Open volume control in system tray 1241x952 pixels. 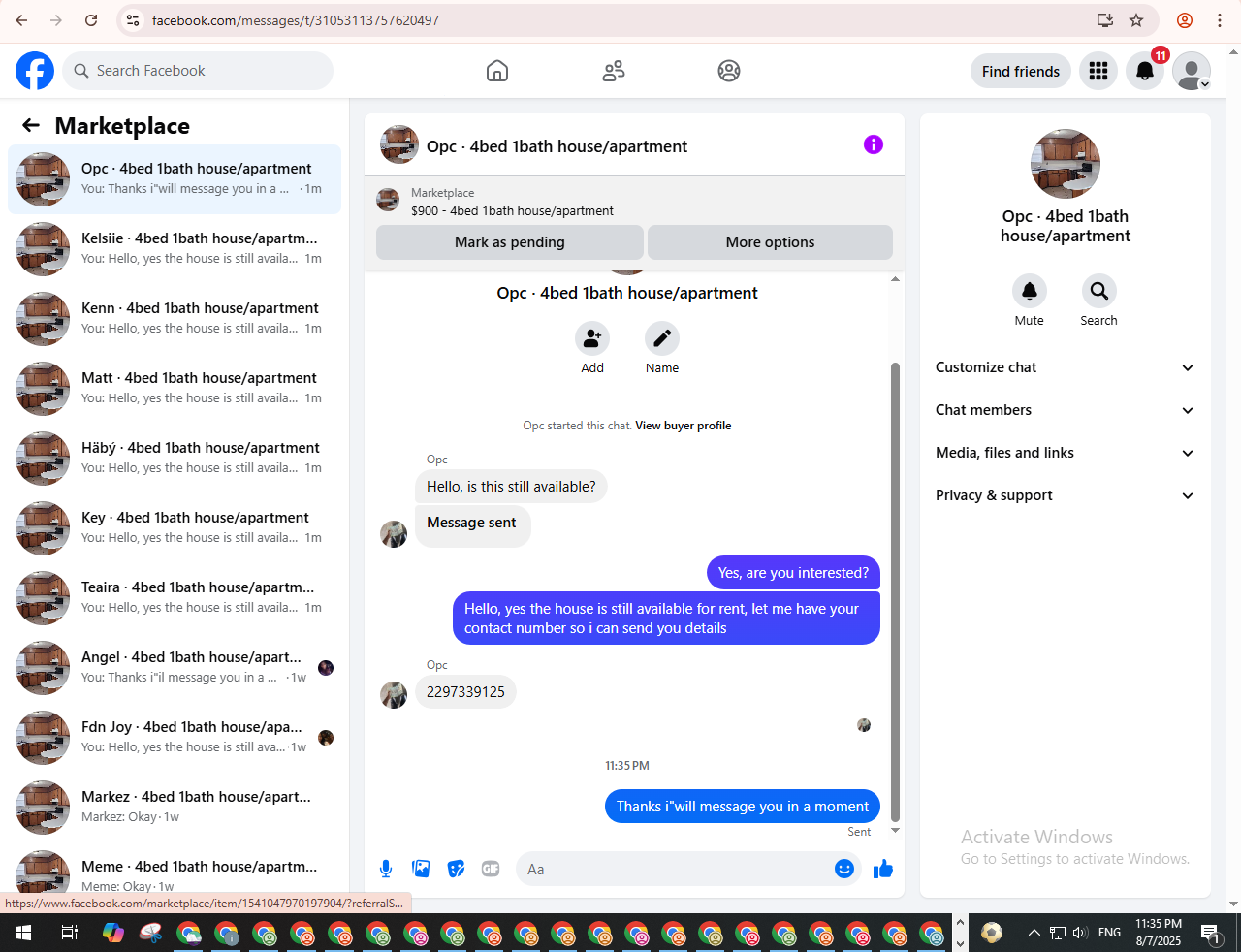pos(1080,933)
